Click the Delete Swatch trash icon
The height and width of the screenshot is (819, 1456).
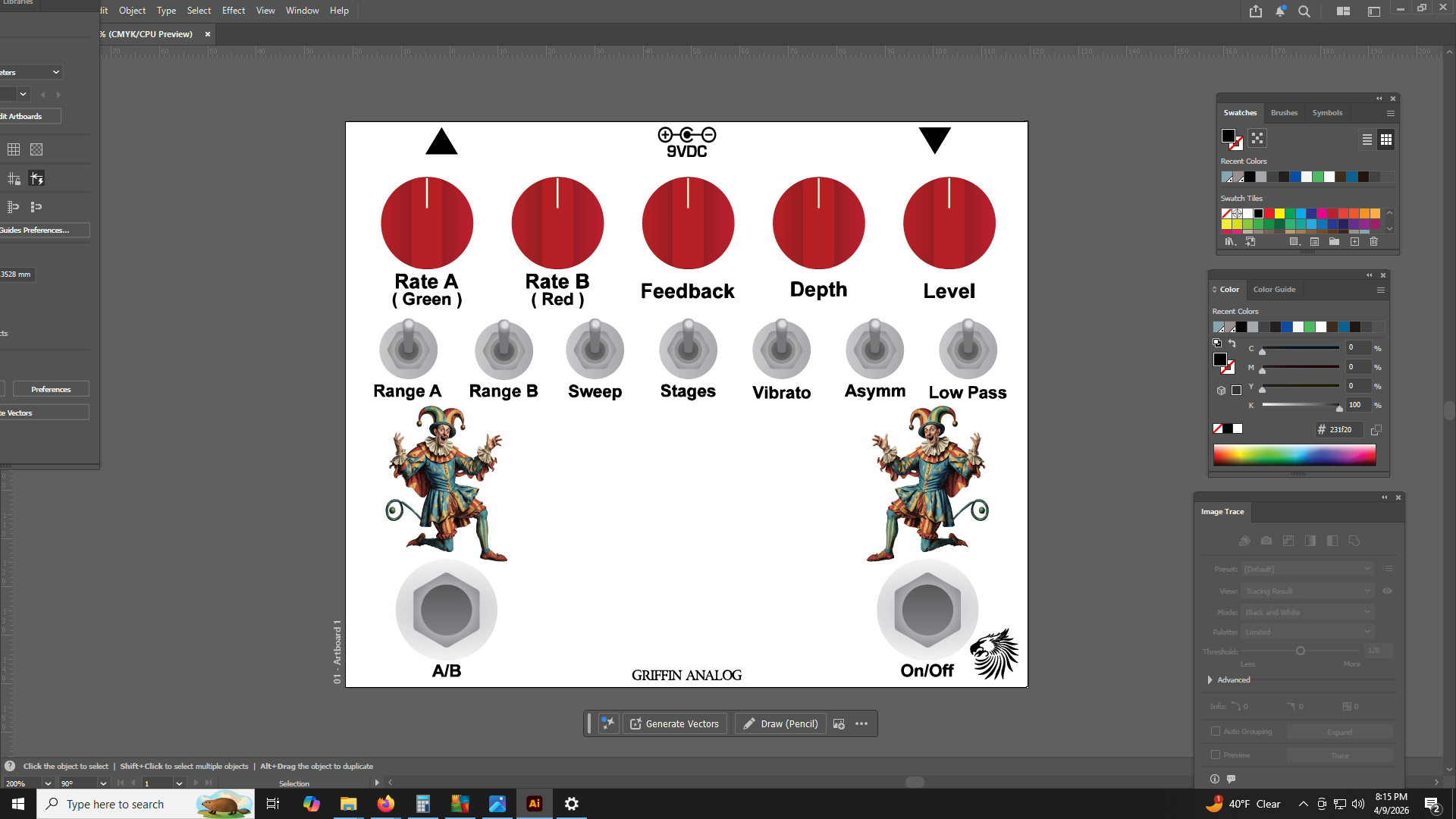[x=1373, y=242]
